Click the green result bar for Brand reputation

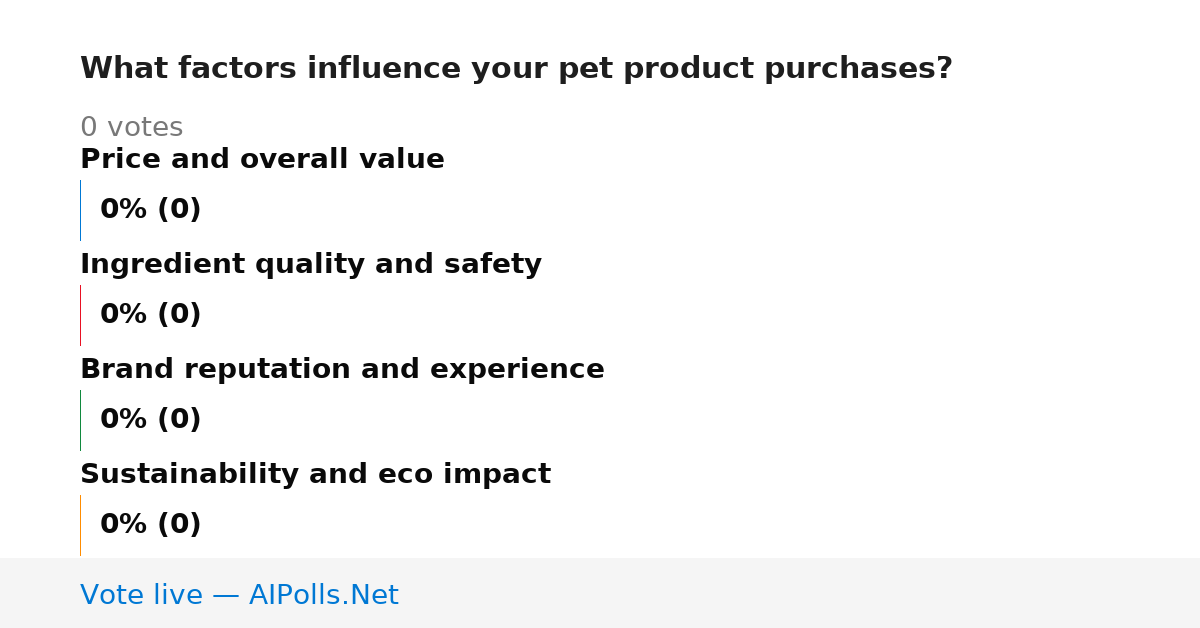(x=81, y=420)
